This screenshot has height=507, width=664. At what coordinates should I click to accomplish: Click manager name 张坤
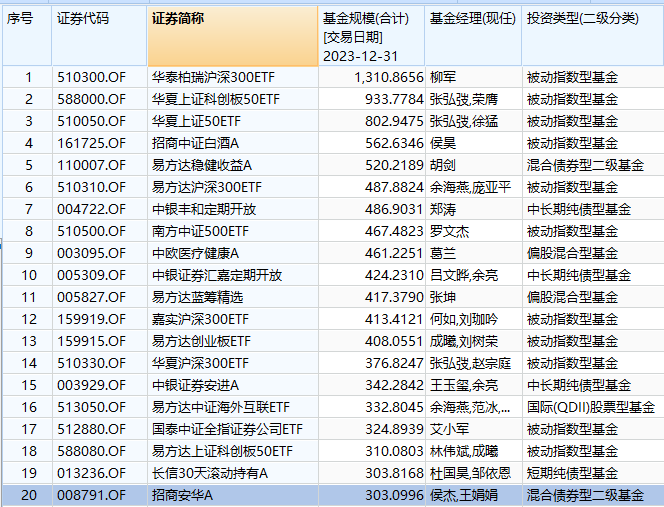[x=443, y=297]
